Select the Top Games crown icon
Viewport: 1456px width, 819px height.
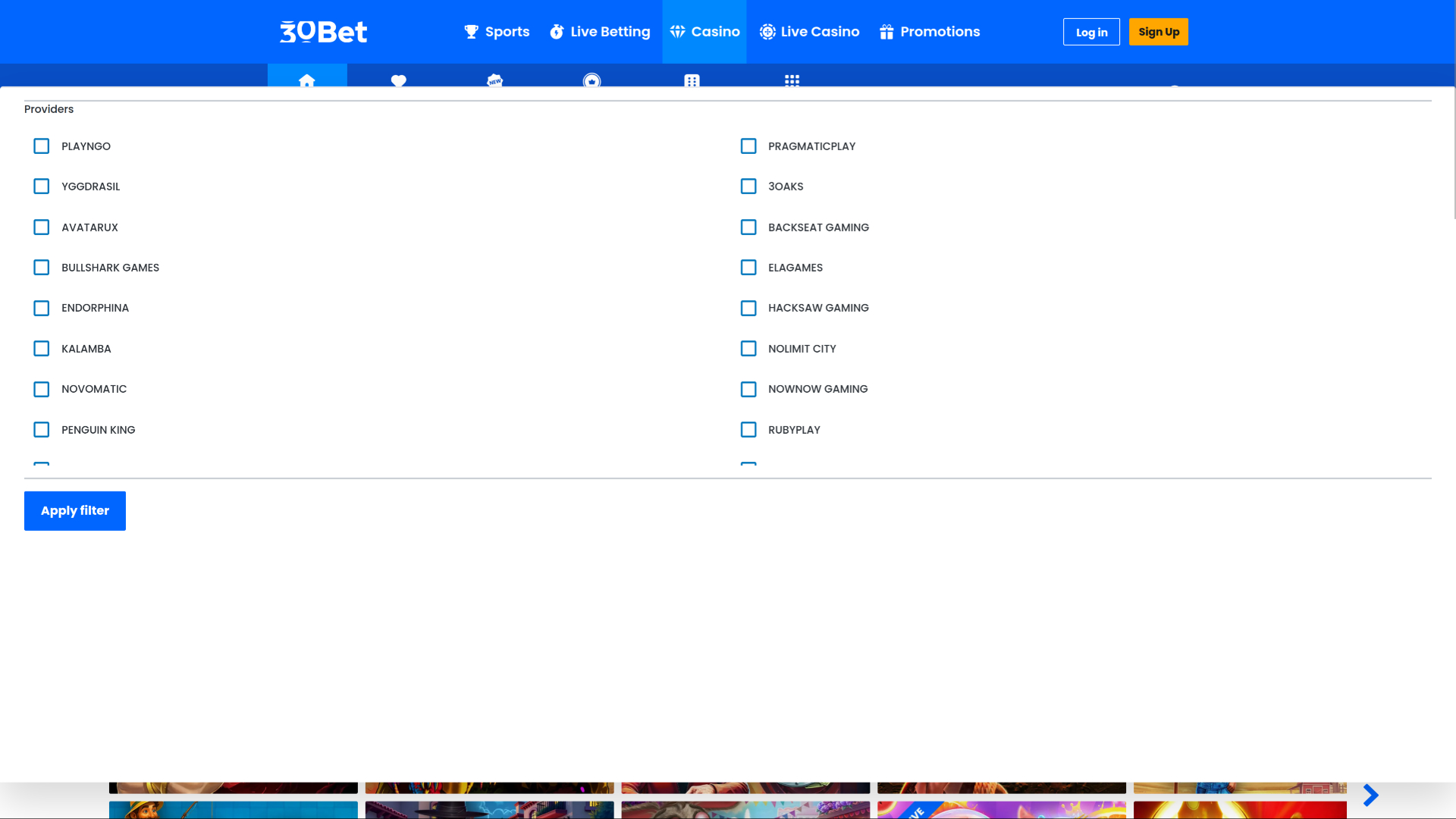[x=592, y=81]
